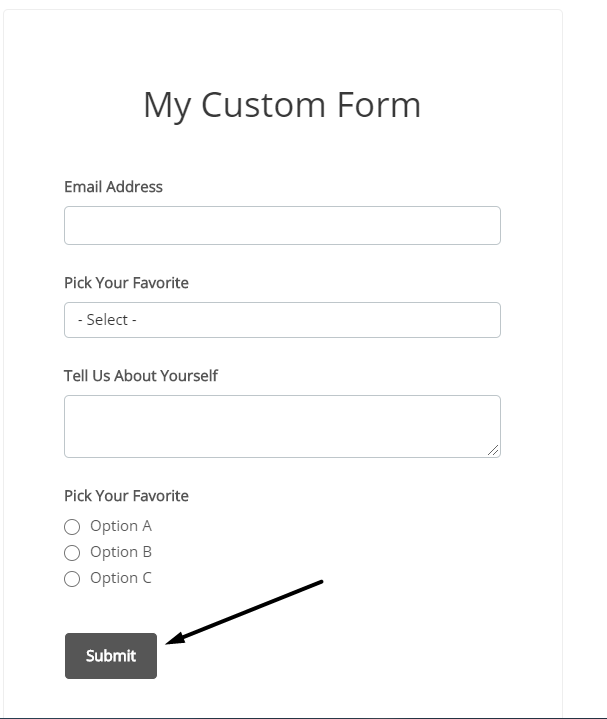Image resolution: width=607 pixels, height=719 pixels.
Task: Click the Option C label text
Action: [121, 578]
